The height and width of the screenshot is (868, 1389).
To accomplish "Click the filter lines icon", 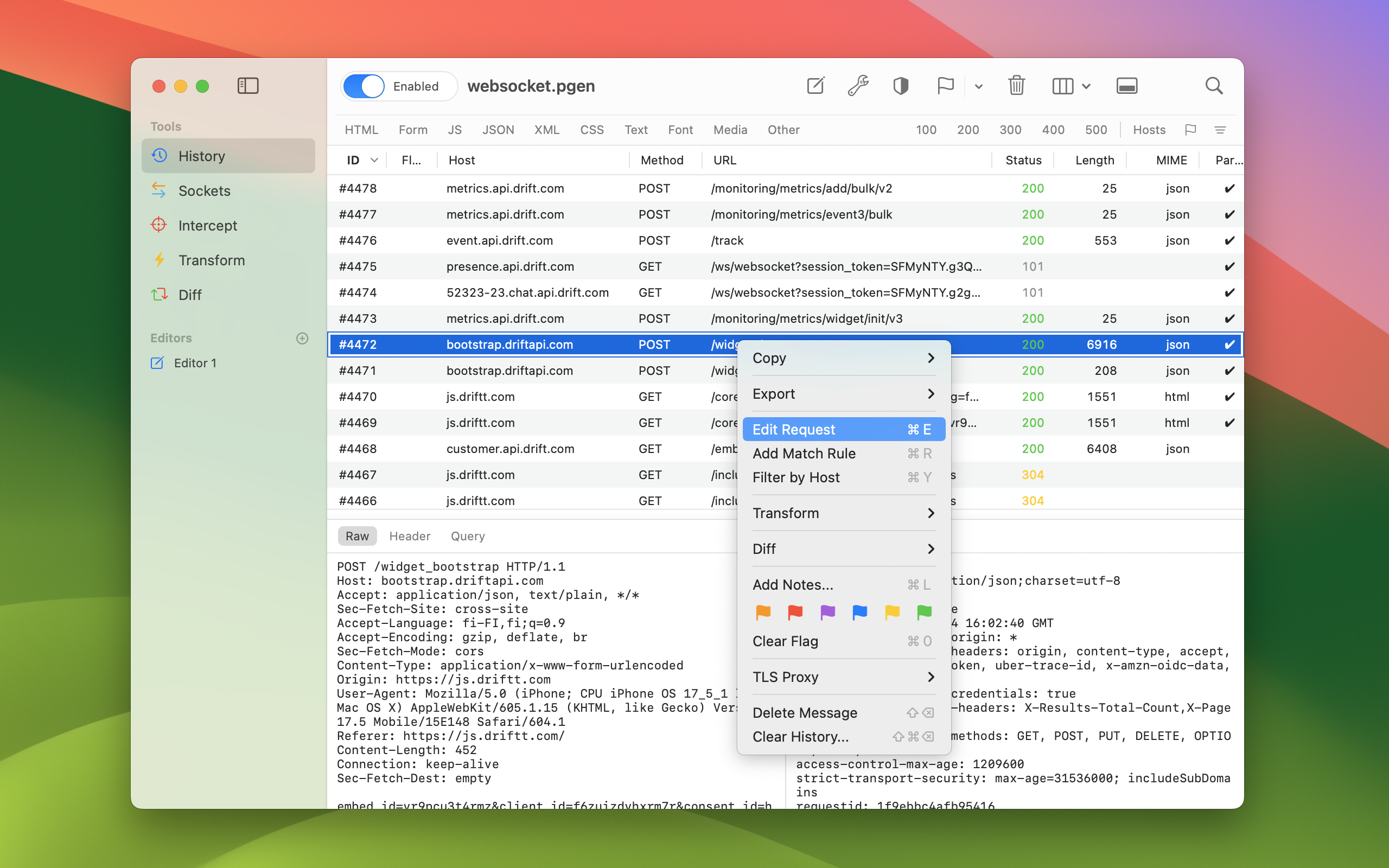I will [x=1220, y=130].
